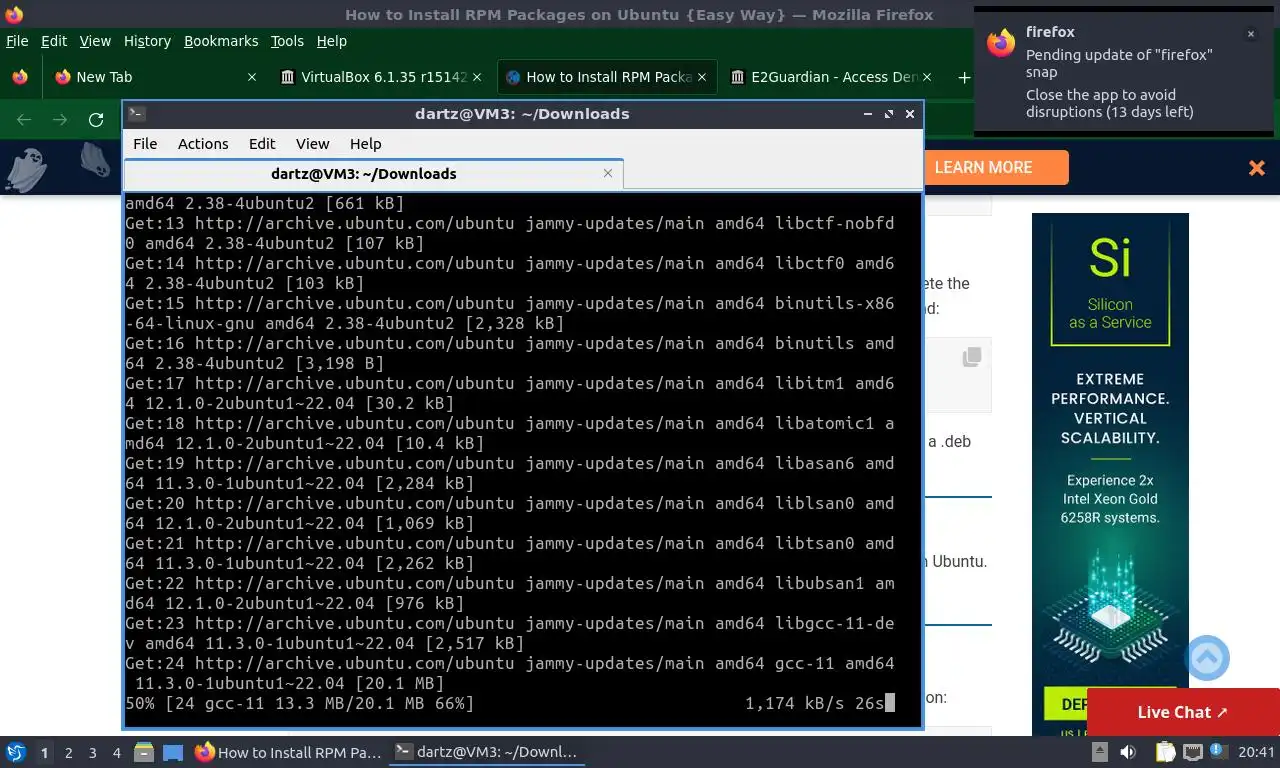
Task: Dismiss the firefox snap update notification
Action: pyautogui.click(x=1250, y=34)
